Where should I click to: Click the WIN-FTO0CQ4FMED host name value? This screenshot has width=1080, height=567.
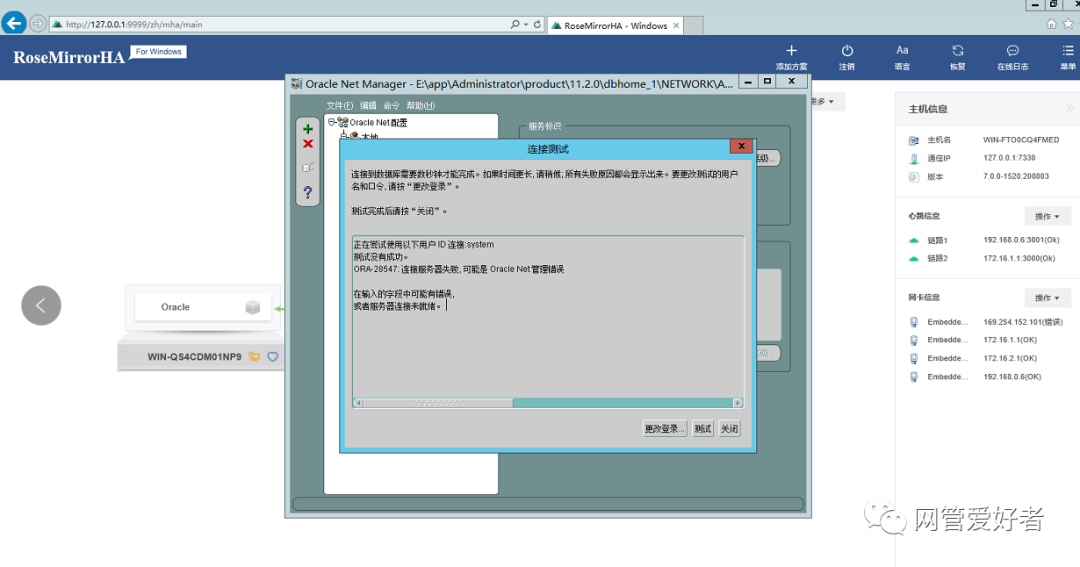click(1021, 140)
